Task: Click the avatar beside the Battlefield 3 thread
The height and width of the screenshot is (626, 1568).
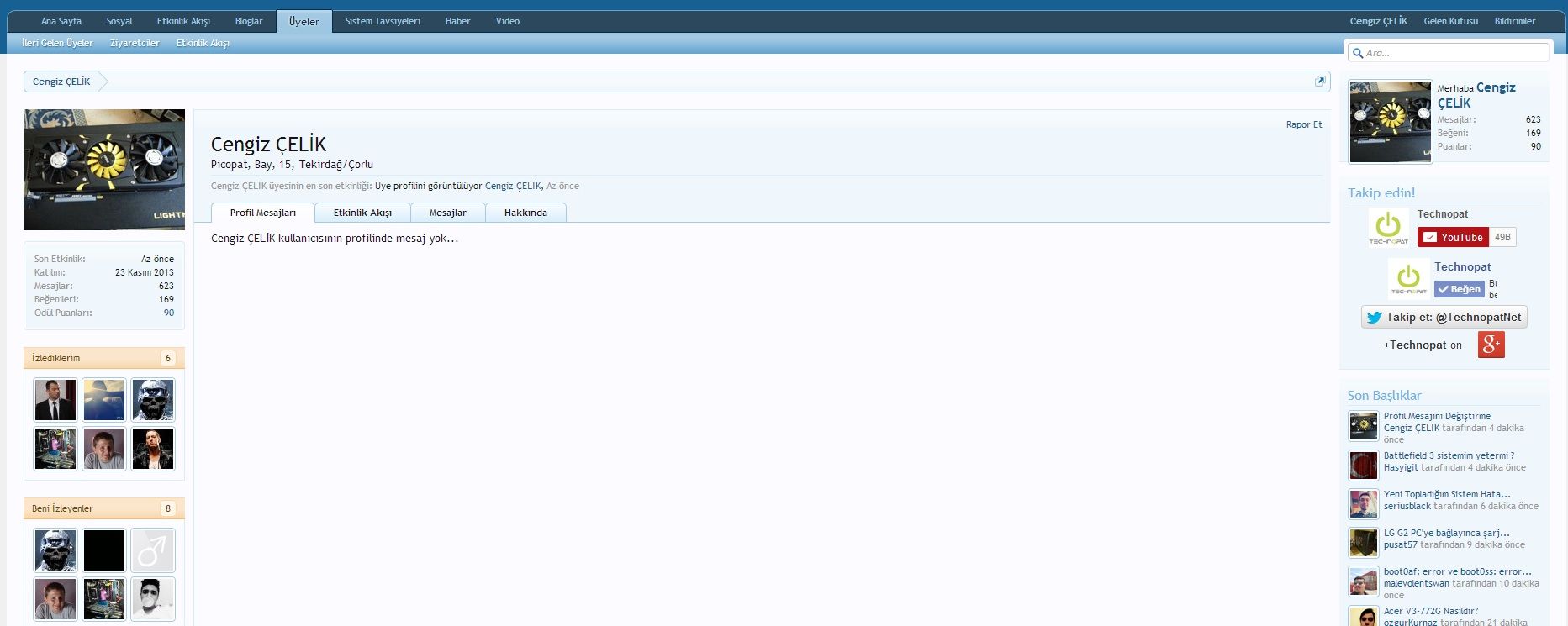Action: tap(1364, 466)
